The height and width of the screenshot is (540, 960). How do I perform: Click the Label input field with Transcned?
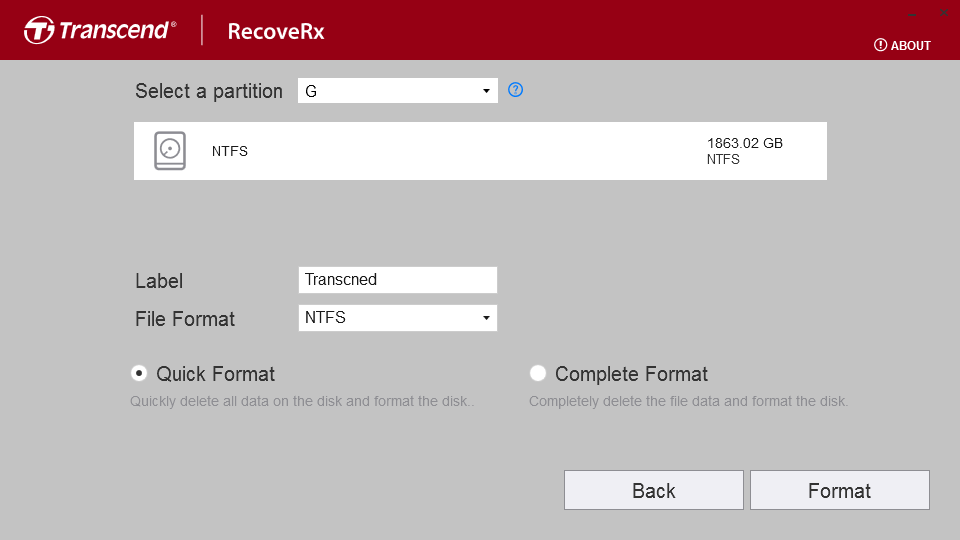tap(397, 280)
